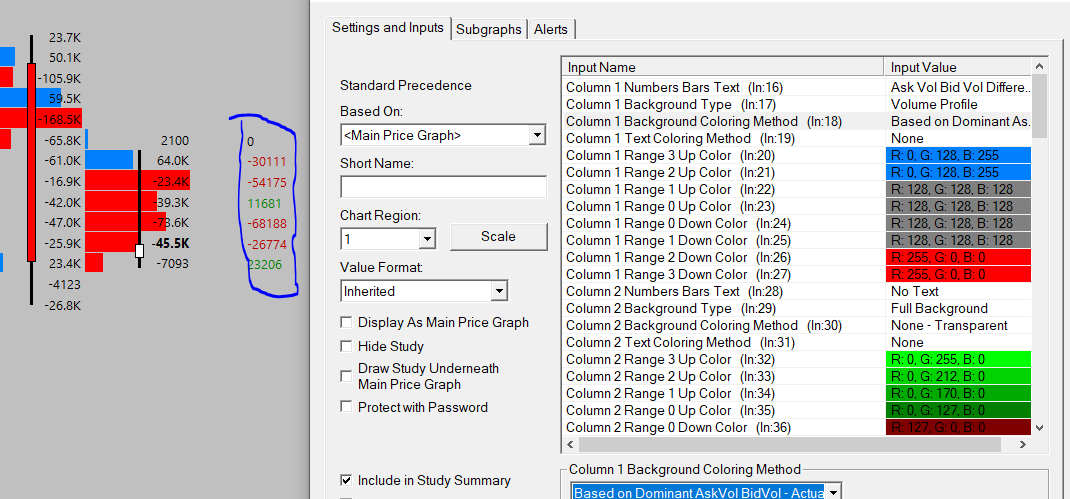Click inputs list scroll up arrow
Viewport: 1070px width, 499px height.
tap(1039, 66)
